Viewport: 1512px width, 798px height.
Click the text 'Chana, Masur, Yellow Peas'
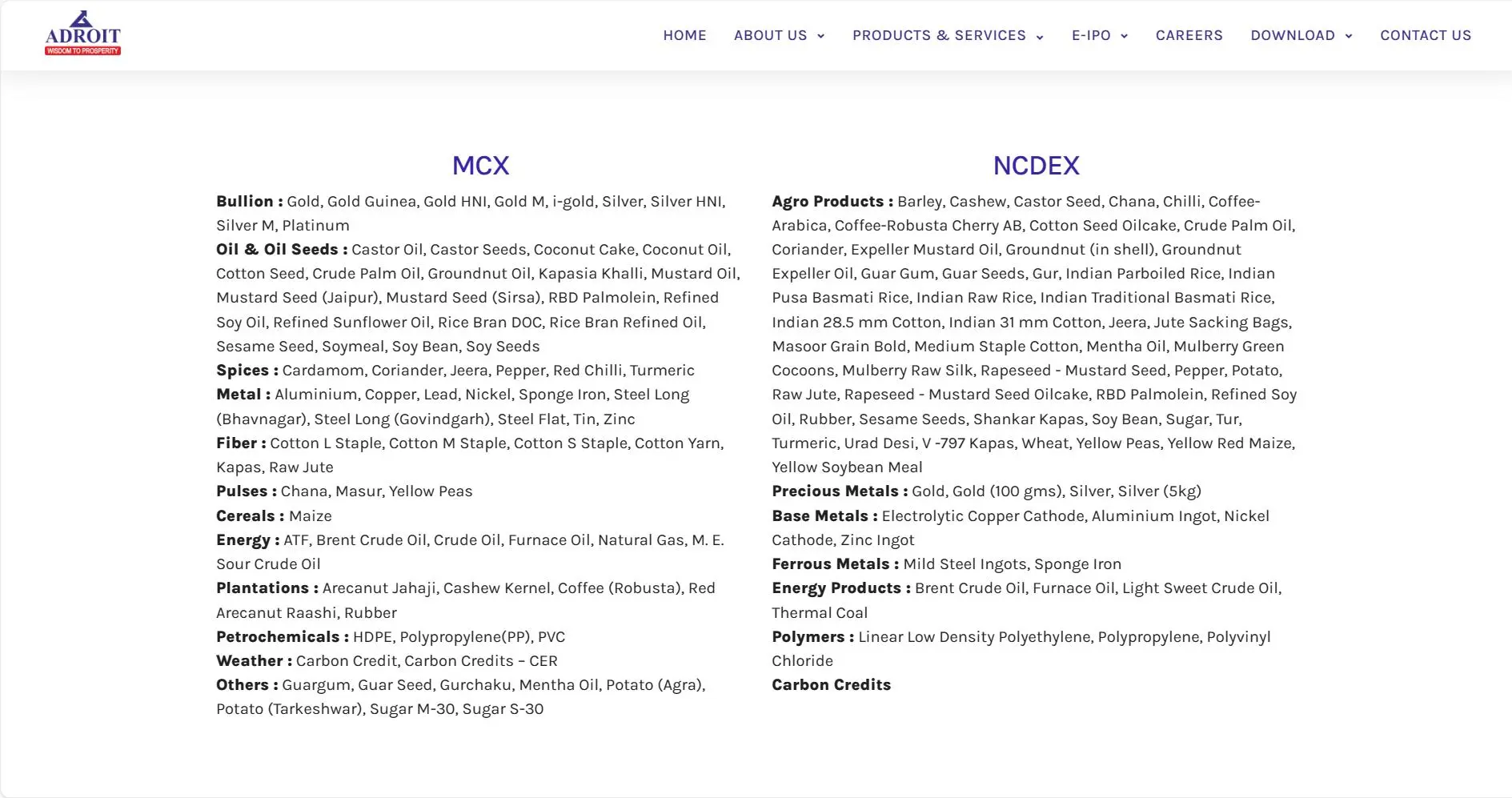377,491
